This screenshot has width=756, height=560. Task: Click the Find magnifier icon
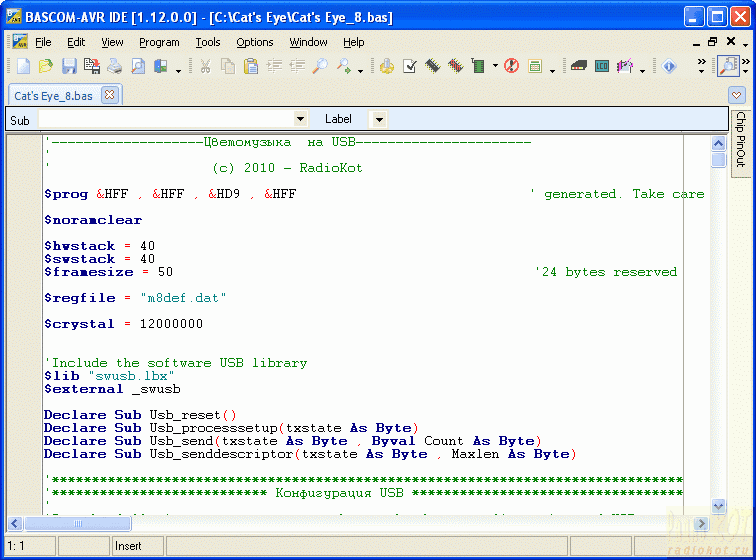click(320, 67)
